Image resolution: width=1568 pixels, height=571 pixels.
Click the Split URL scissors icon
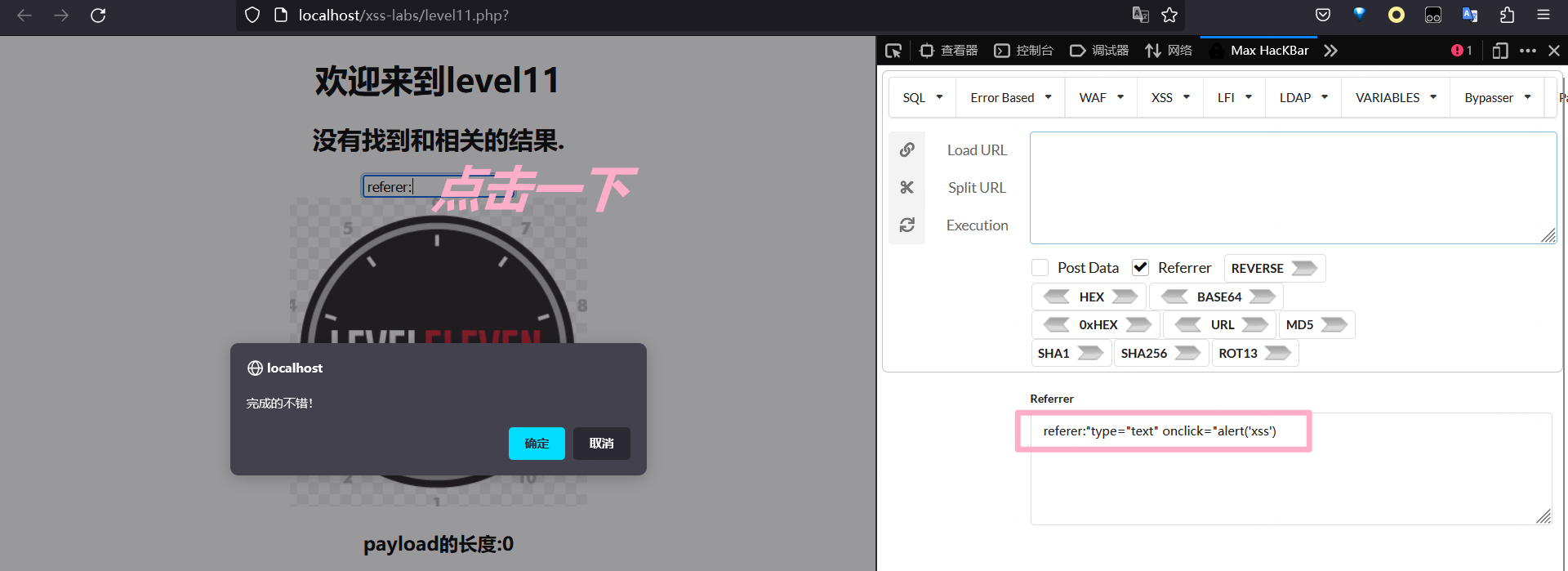click(x=906, y=188)
